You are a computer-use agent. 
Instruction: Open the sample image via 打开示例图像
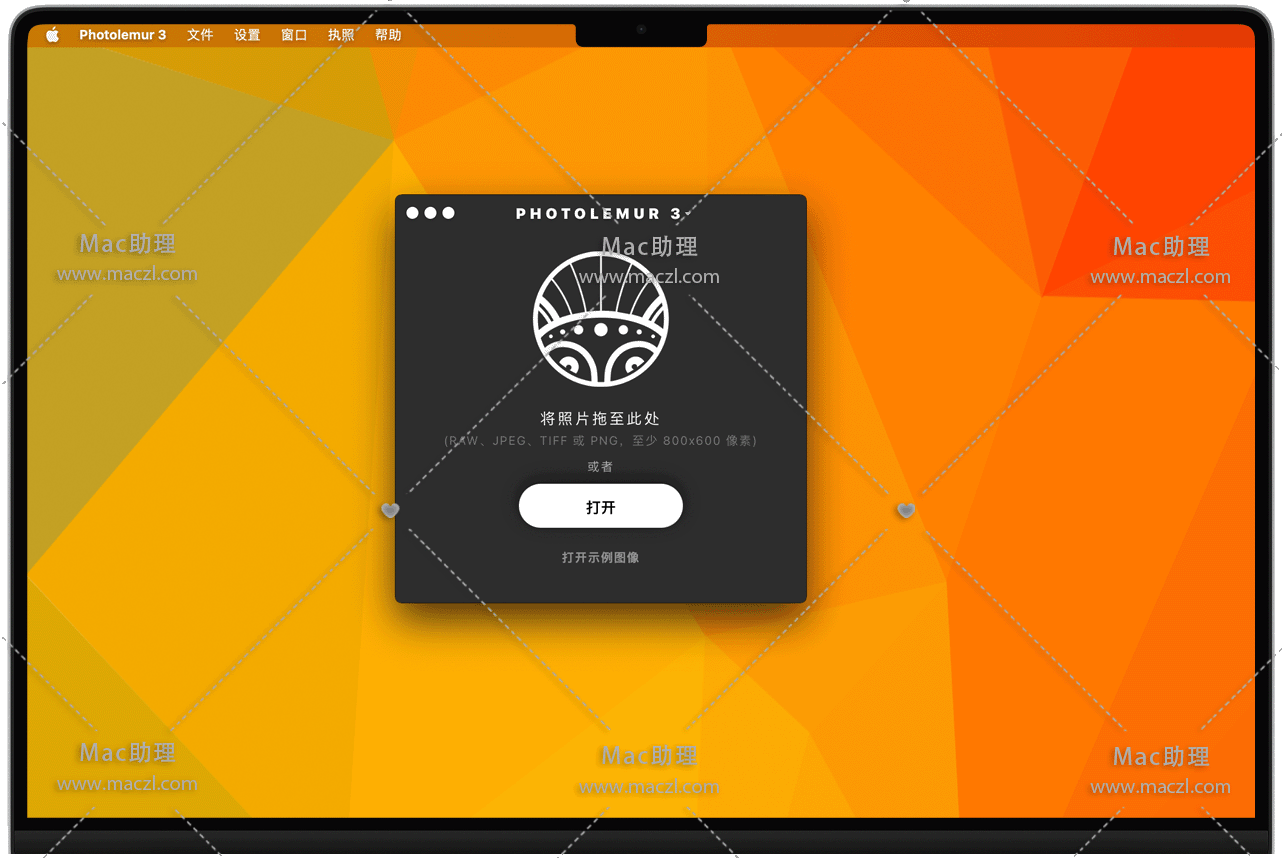pyautogui.click(x=601, y=558)
